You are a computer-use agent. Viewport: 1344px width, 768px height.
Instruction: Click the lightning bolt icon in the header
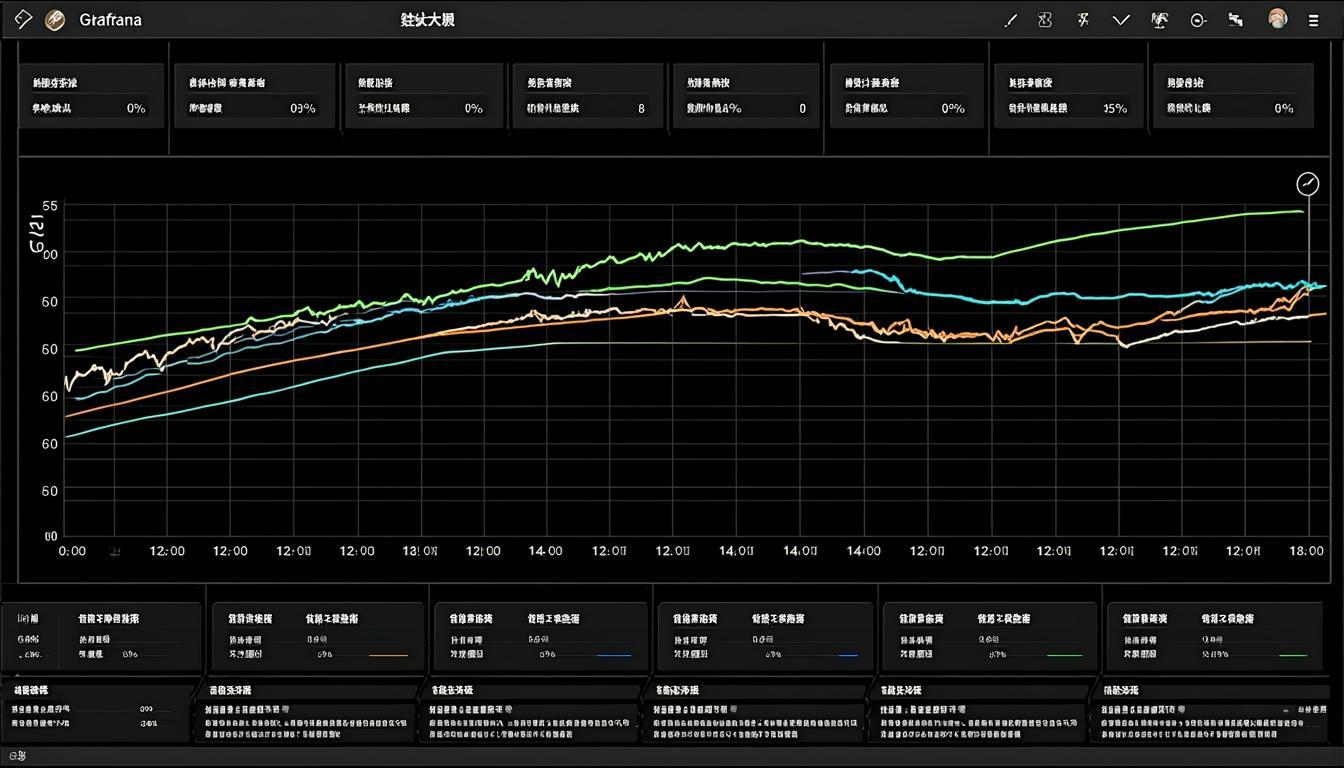tap(1083, 20)
